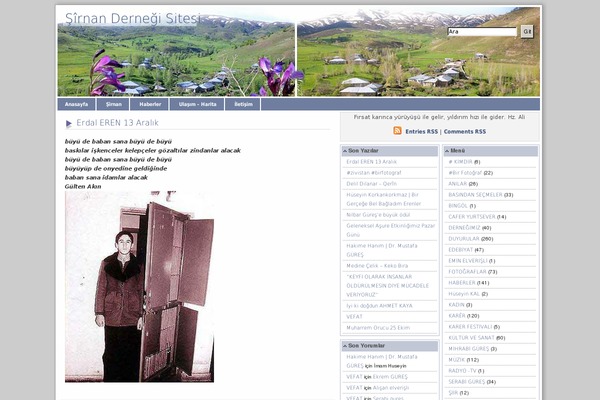Open the Comments RSS link

click(x=465, y=131)
